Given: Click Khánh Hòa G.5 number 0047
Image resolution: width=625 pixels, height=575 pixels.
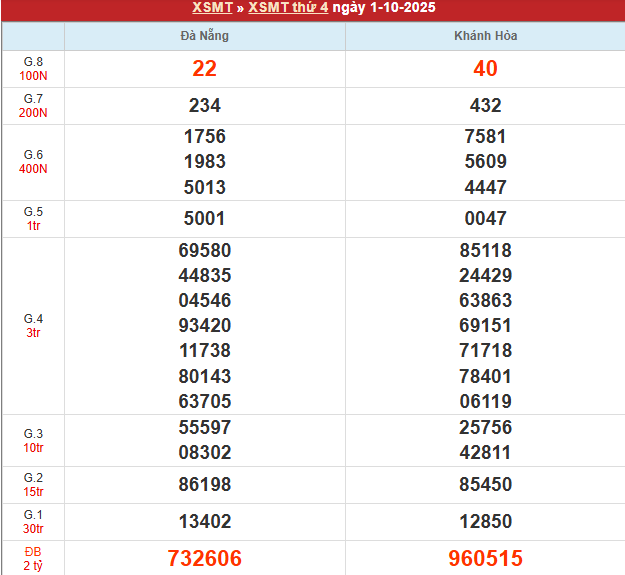Looking at the screenshot, I should tap(485, 218).
